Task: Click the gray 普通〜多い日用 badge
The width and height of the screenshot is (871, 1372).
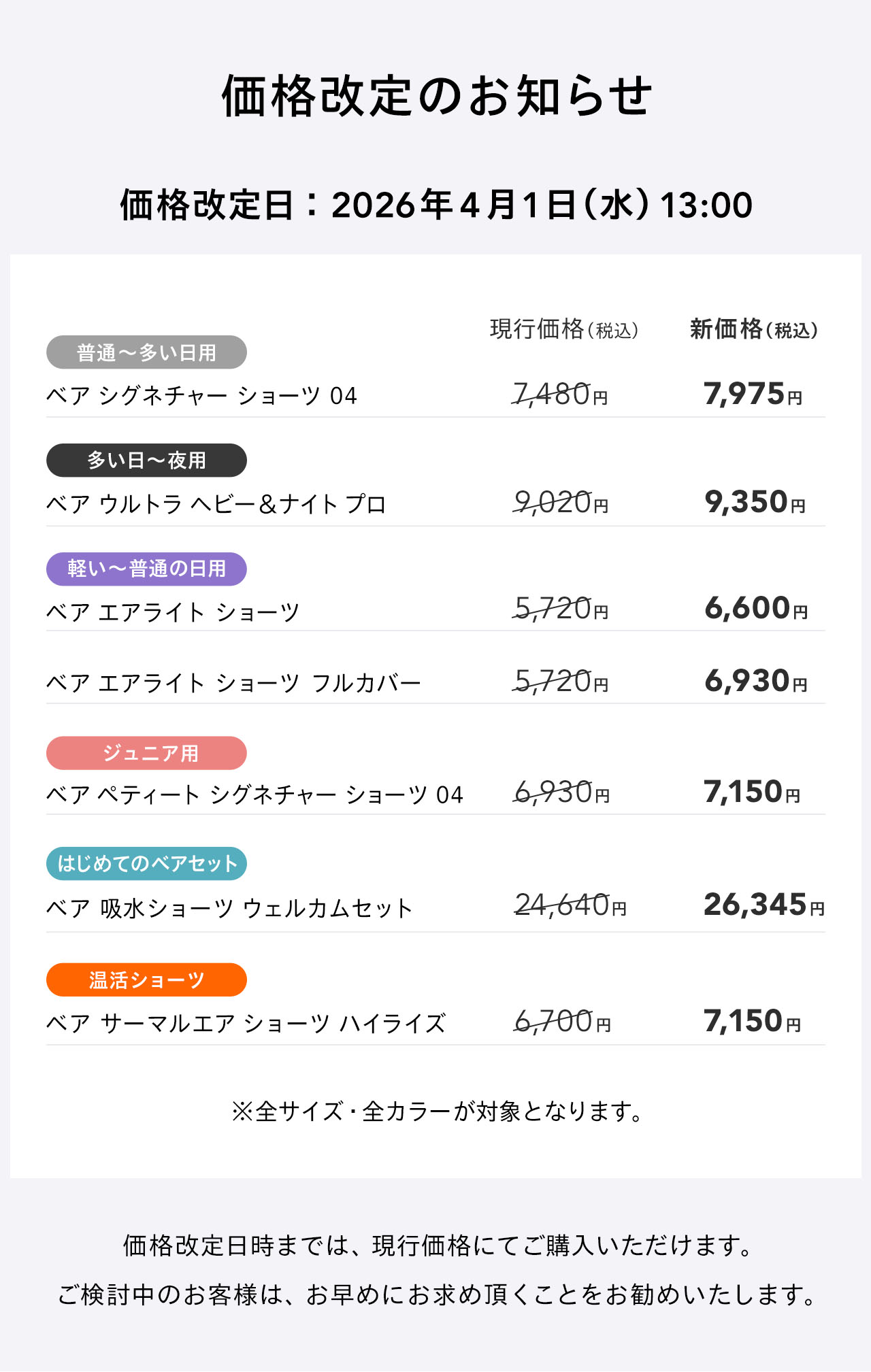Action: click(146, 352)
